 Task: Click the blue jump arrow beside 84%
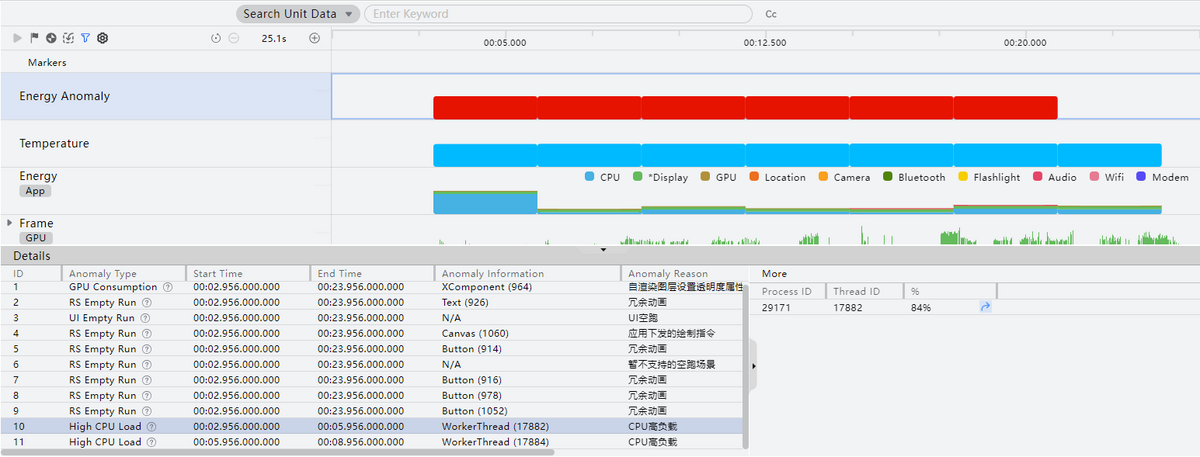984,308
